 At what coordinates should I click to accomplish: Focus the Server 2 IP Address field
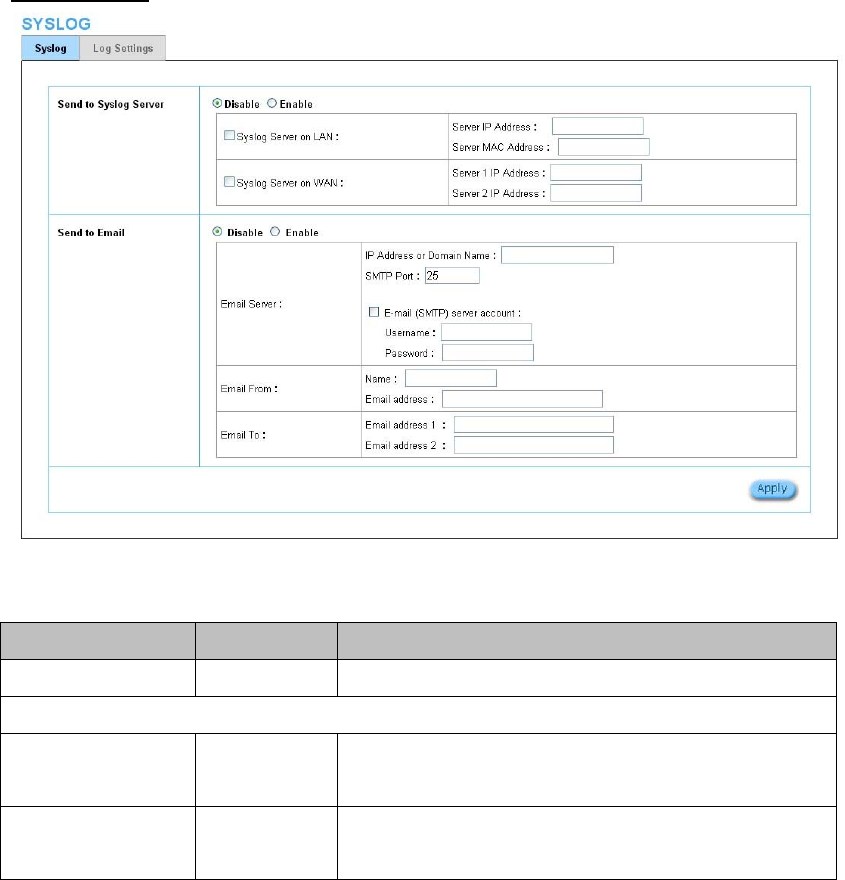coord(596,193)
